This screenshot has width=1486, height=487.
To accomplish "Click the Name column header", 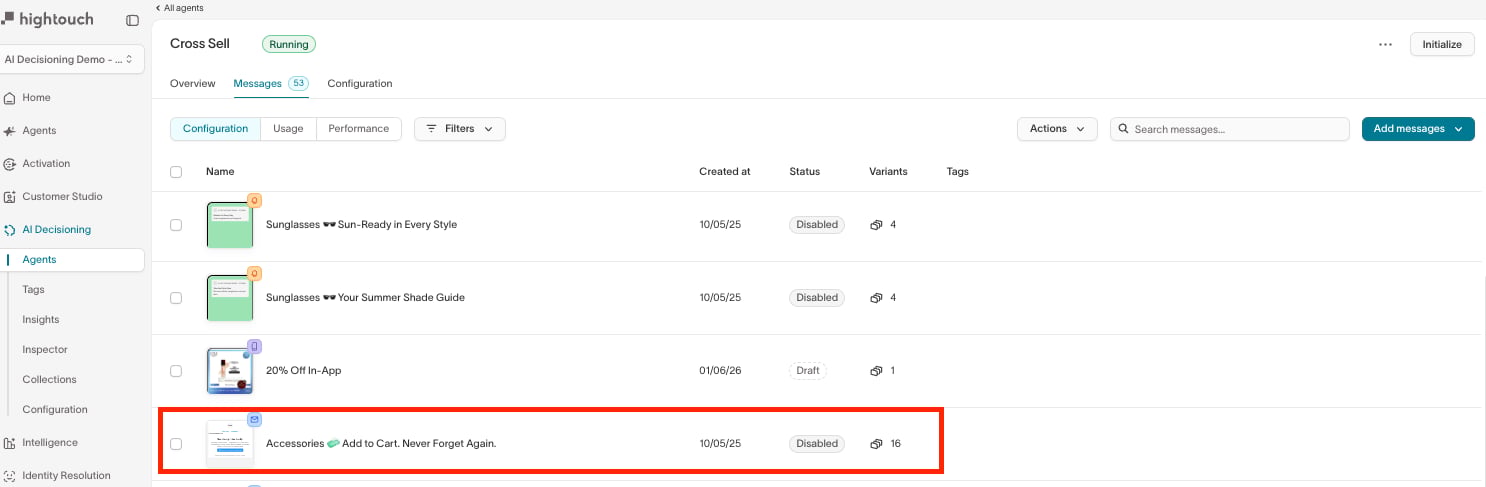I will pyautogui.click(x=220, y=172).
